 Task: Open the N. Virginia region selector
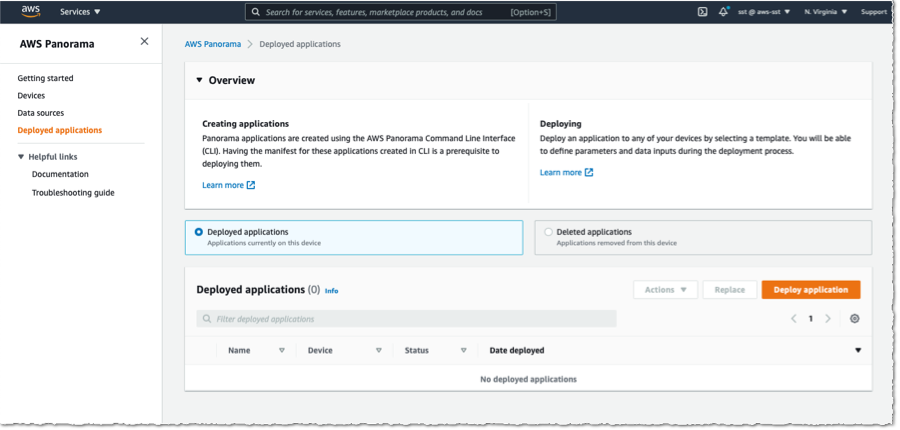click(825, 11)
